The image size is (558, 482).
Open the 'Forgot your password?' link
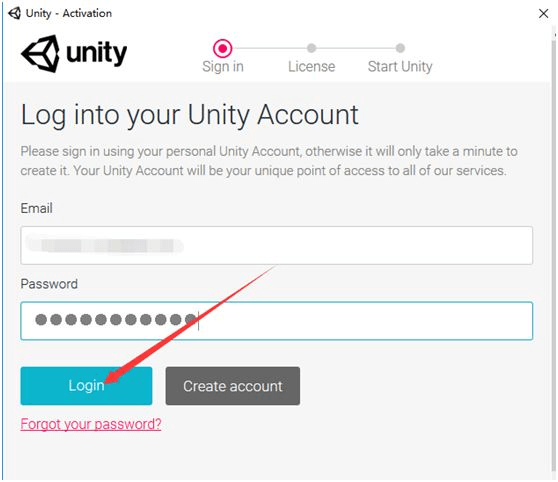91,424
